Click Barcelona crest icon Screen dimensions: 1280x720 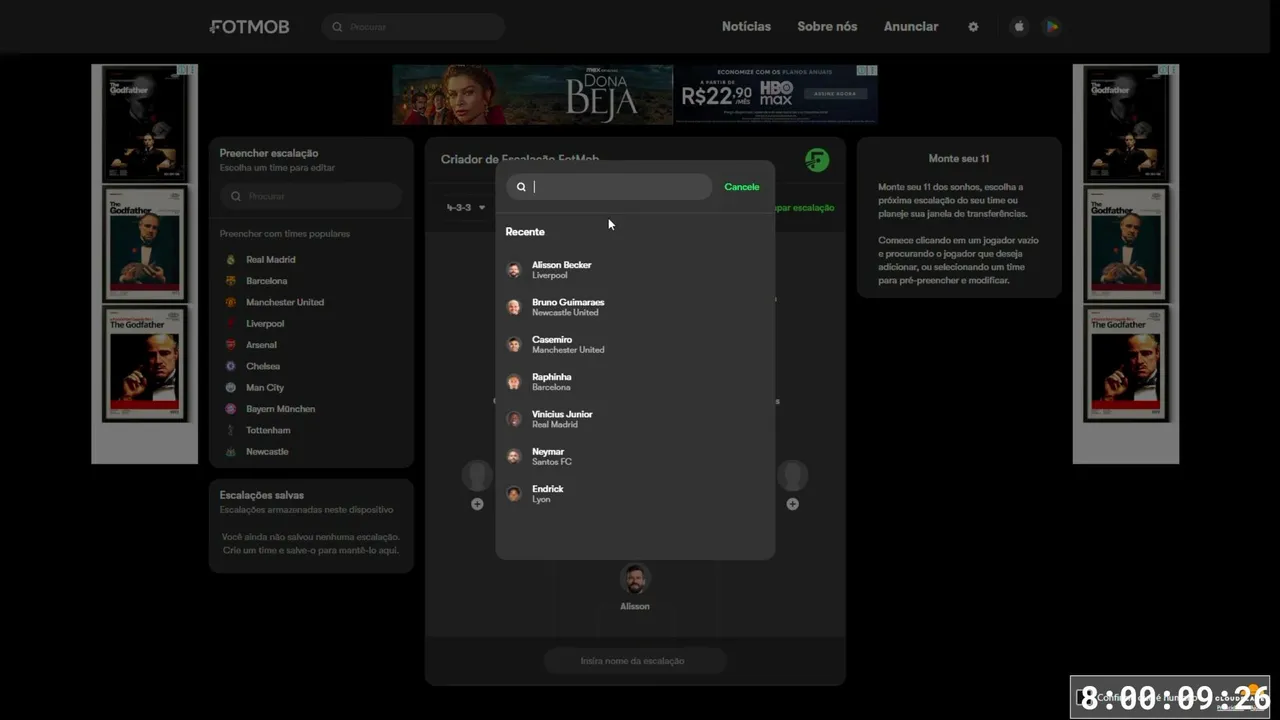[231, 281]
